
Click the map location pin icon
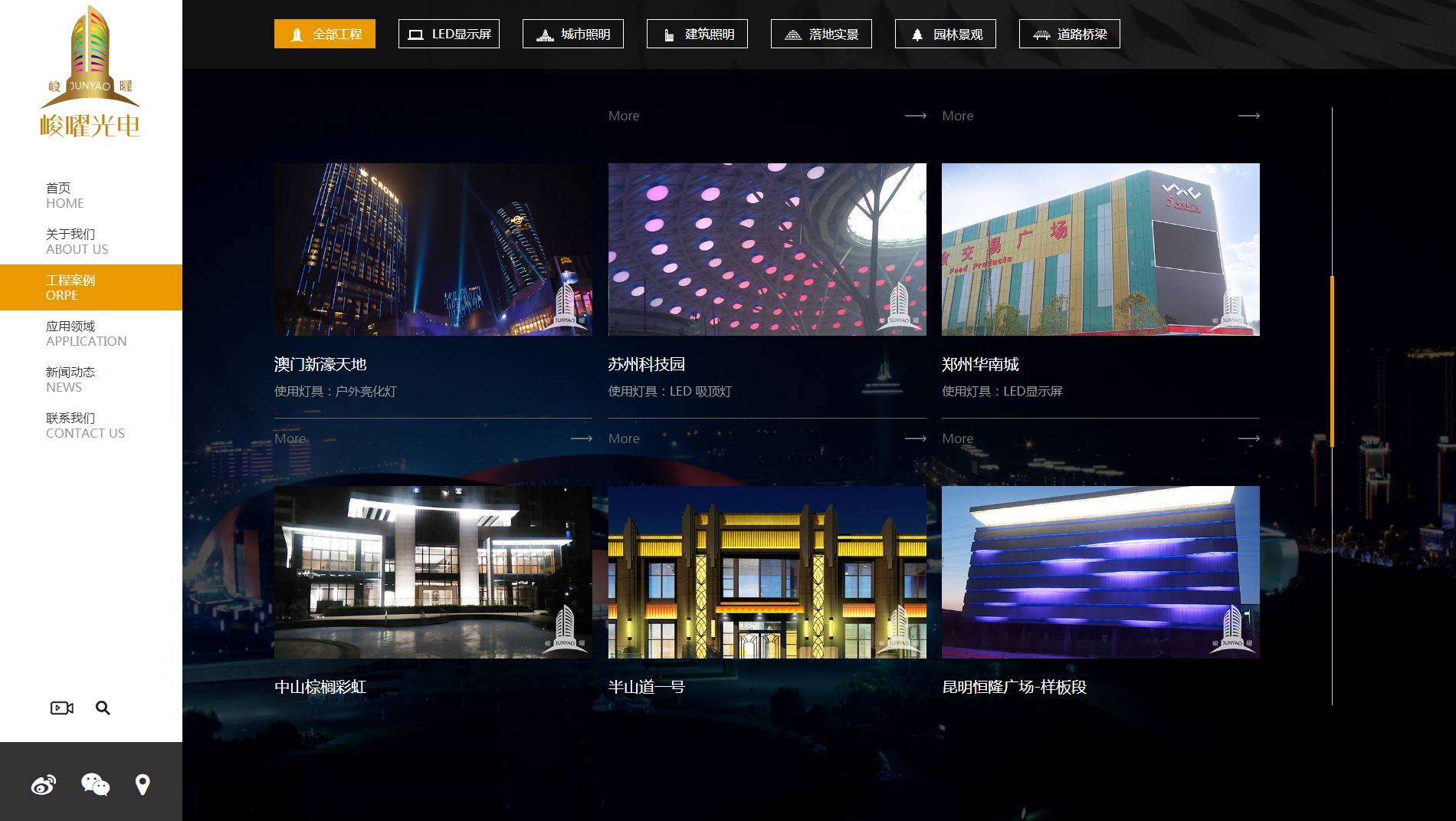pyautogui.click(x=143, y=784)
